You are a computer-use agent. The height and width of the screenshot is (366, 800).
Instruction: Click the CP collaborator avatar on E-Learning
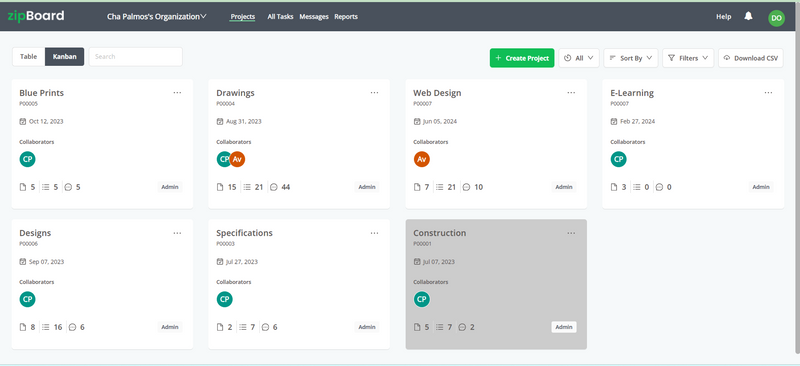pyautogui.click(x=618, y=159)
